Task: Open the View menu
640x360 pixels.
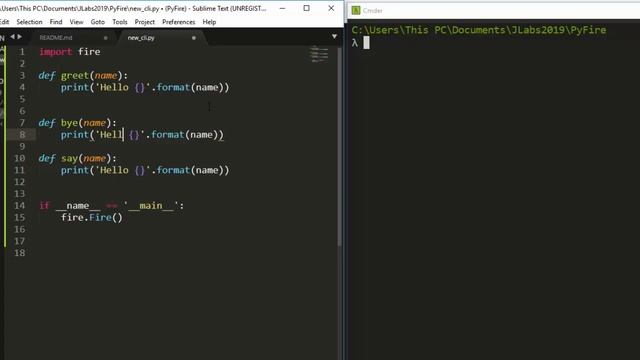Action: [76, 22]
